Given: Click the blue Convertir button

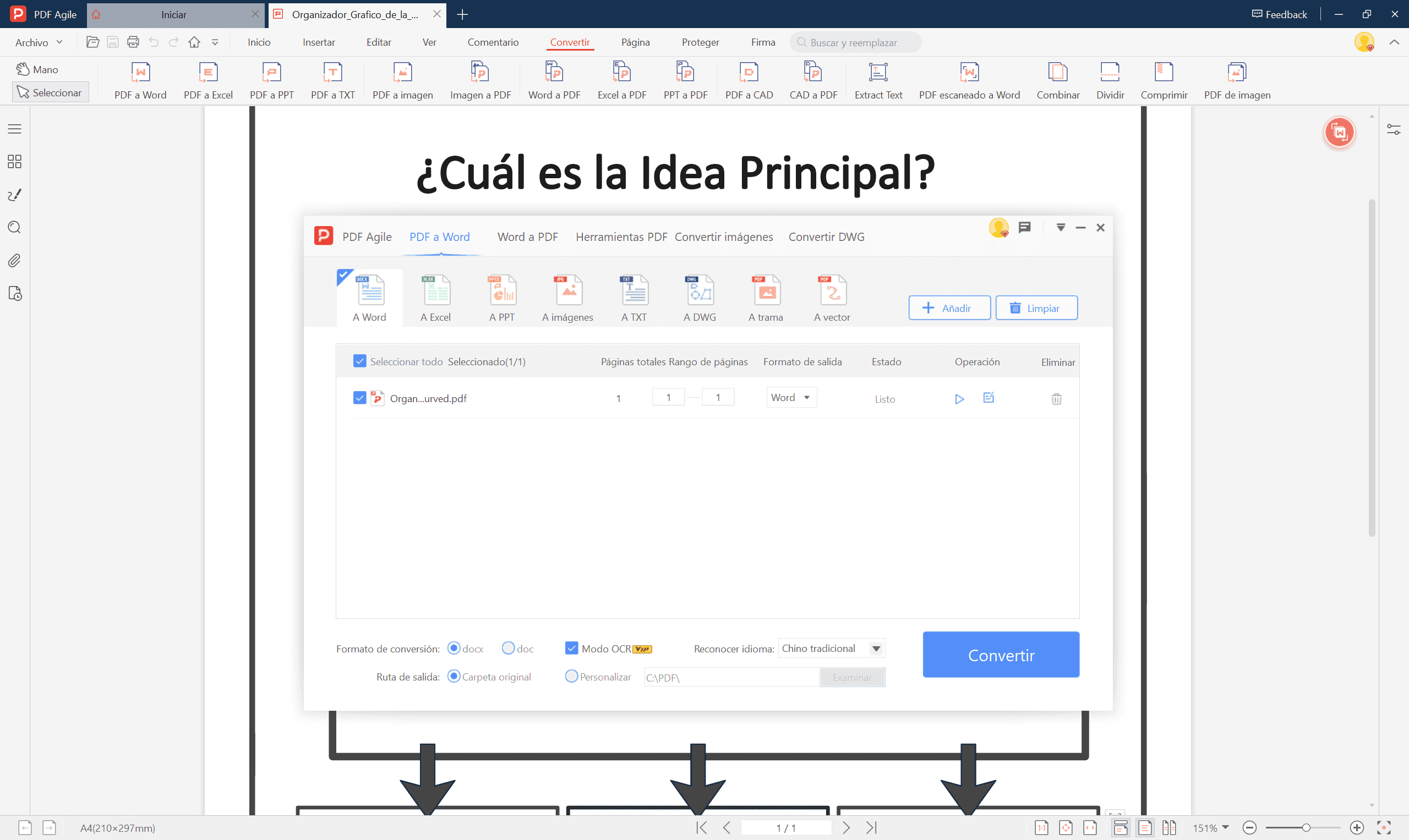Looking at the screenshot, I should (x=1001, y=654).
